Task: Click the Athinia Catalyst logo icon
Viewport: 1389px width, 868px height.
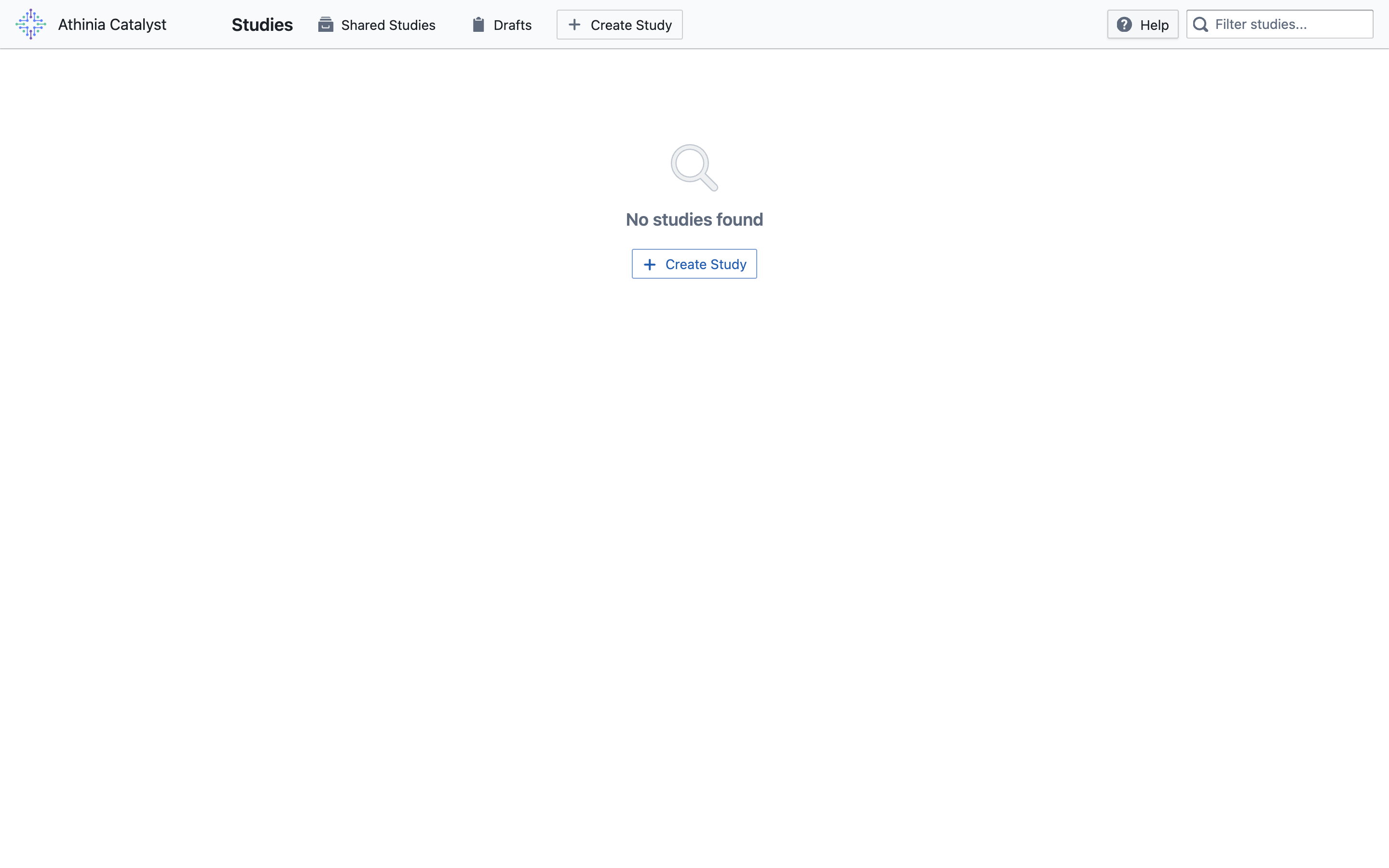Action: tap(31, 24)
